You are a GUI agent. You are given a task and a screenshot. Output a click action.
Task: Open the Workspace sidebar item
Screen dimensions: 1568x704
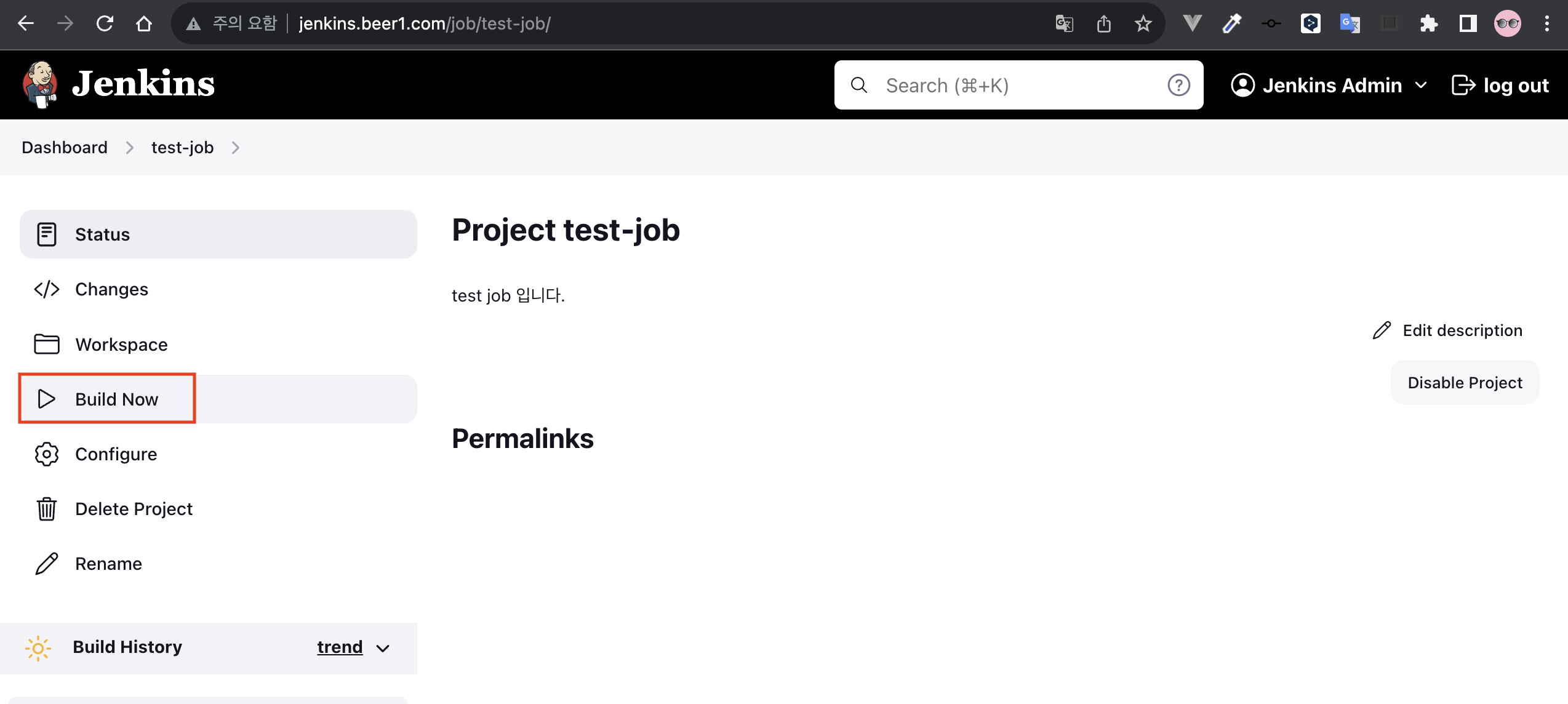click(121, 344)
